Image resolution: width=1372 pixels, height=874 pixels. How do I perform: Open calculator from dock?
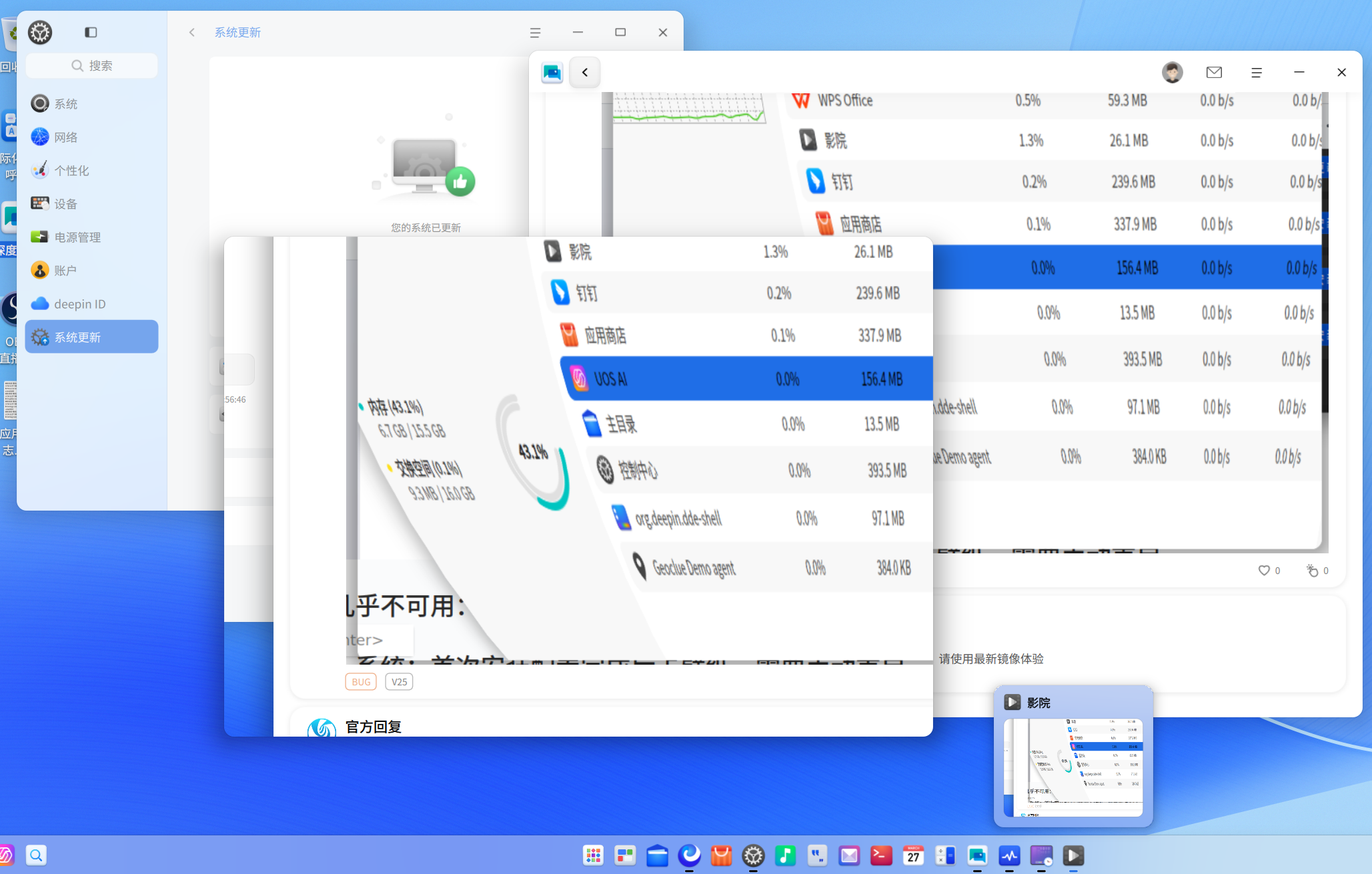click(x=945, y=855)
